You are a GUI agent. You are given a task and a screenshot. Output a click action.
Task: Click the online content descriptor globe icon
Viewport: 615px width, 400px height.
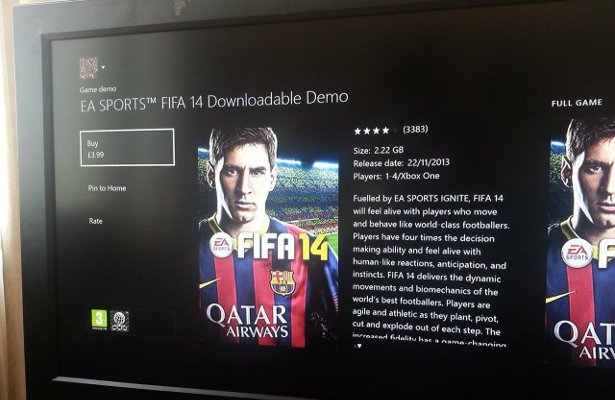coord(119,321)
